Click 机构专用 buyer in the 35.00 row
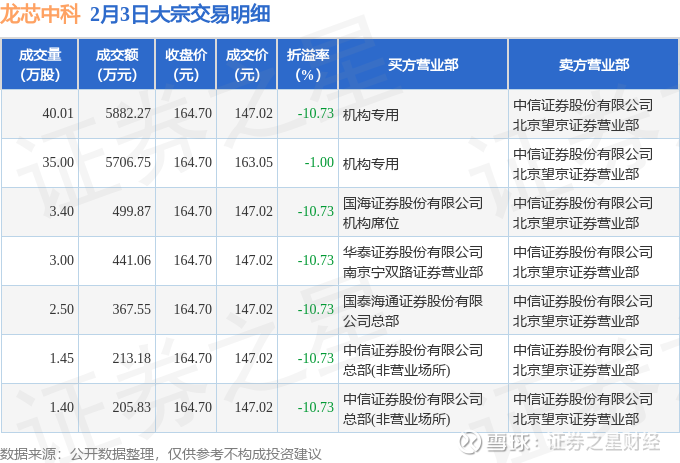Viewport: 680px width, 463px height. tap(371, 164)
